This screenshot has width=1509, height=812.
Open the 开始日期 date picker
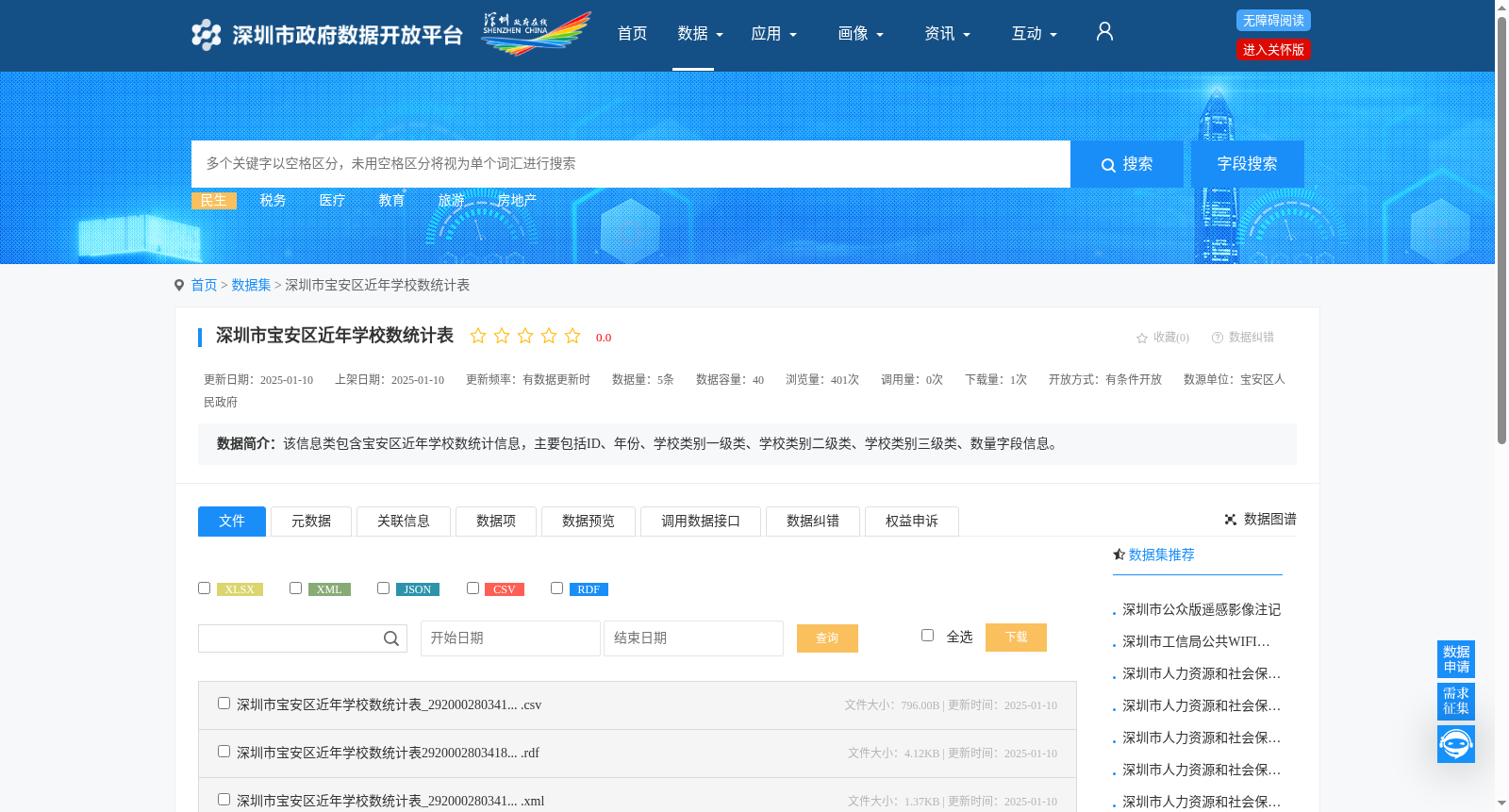pyautogui.click(x=510, y=638)
